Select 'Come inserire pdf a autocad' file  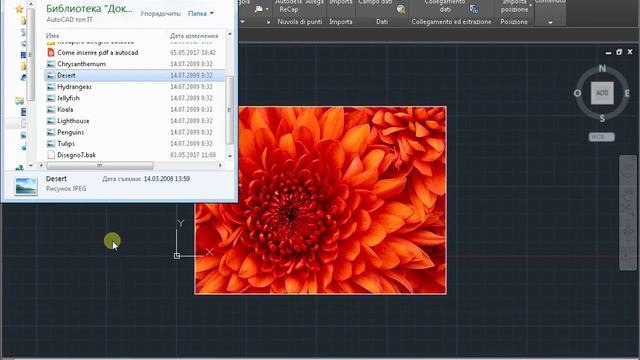tap(135, 53)
